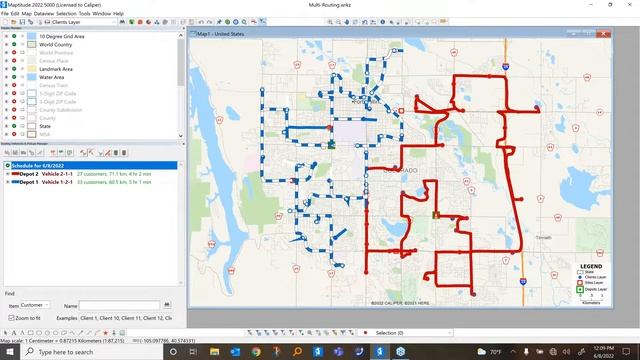640x360 pixels.
Task: Open the Edit menu
Action: [15, 13]
